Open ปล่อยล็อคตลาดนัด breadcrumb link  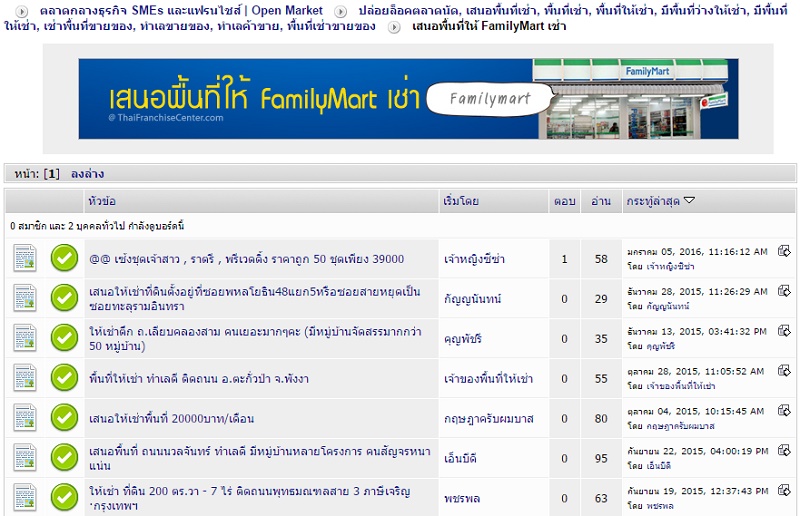click(395, 18)
